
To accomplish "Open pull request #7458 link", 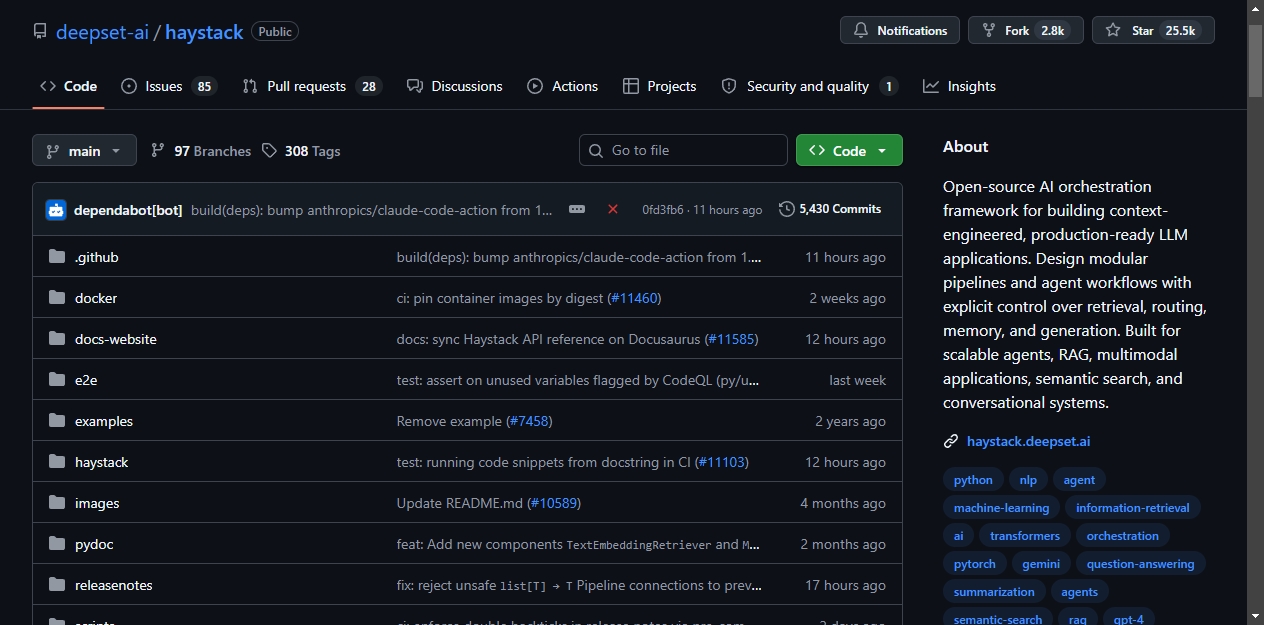I will pos(528,421).
